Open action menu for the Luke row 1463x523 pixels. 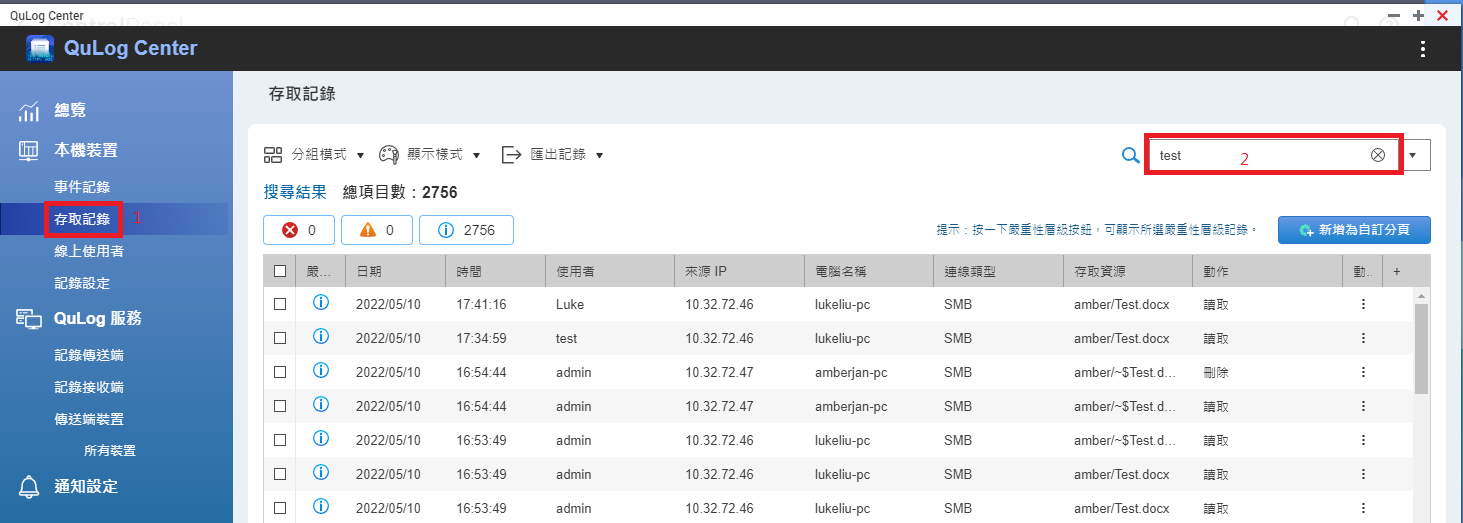[1362, 304]
